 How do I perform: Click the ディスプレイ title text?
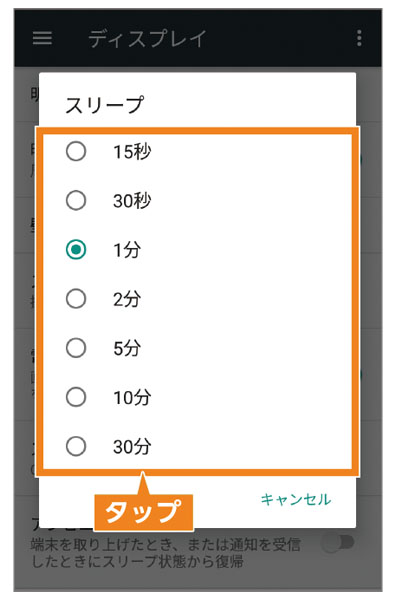[147, 38]
